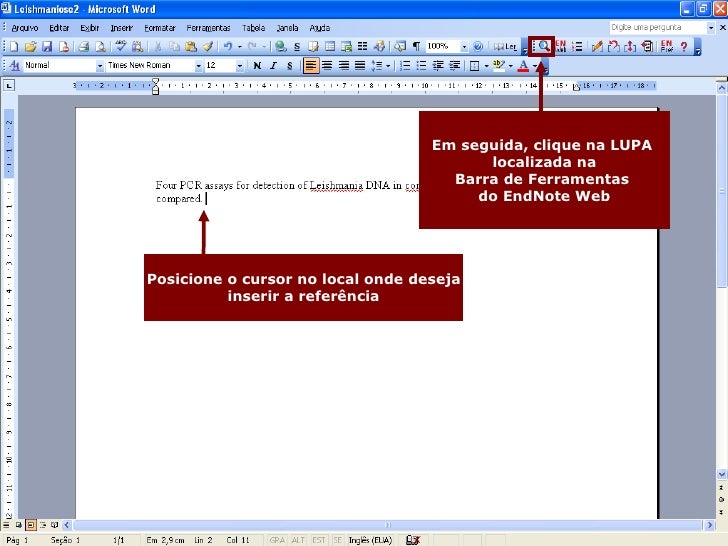
Task: Apply the highlight color marker
Action: pyautogui.click(x=499, y=65)
